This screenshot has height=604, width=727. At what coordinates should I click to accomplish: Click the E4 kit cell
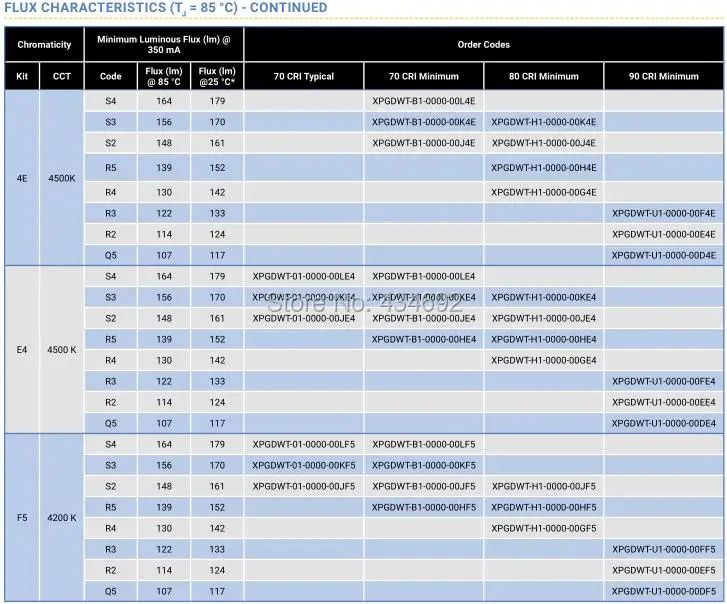[x=22, y=350]
